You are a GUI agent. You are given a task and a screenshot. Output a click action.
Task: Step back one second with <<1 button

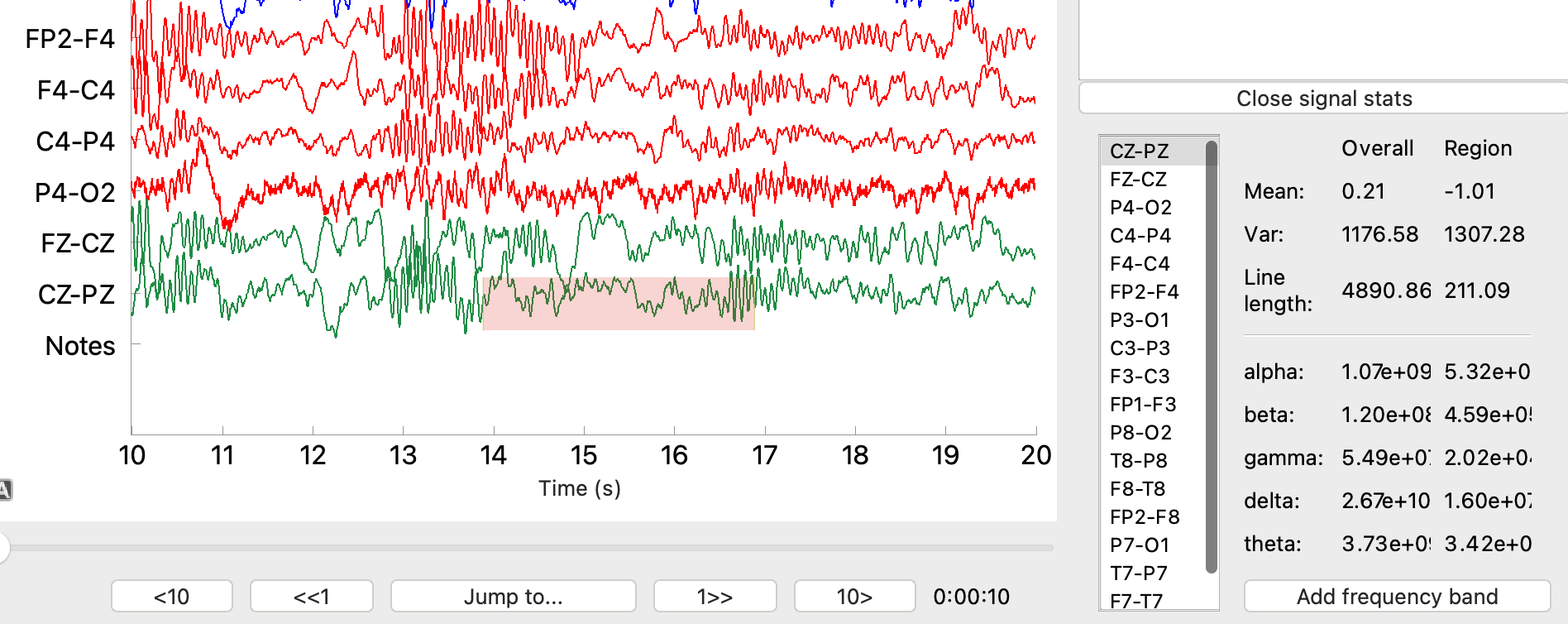click(x=311, y=597)
